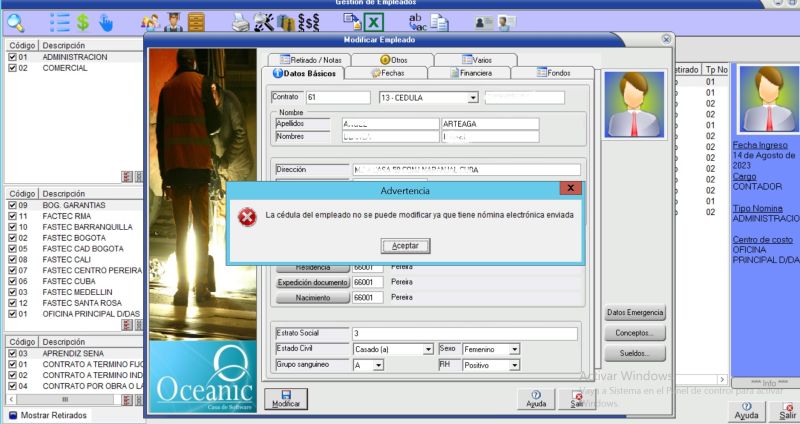Image resolution: width=800 pixels, height=424 pixels.
Task: Click the green dollar sign toolbar icon
Action: tap(84, 21)
